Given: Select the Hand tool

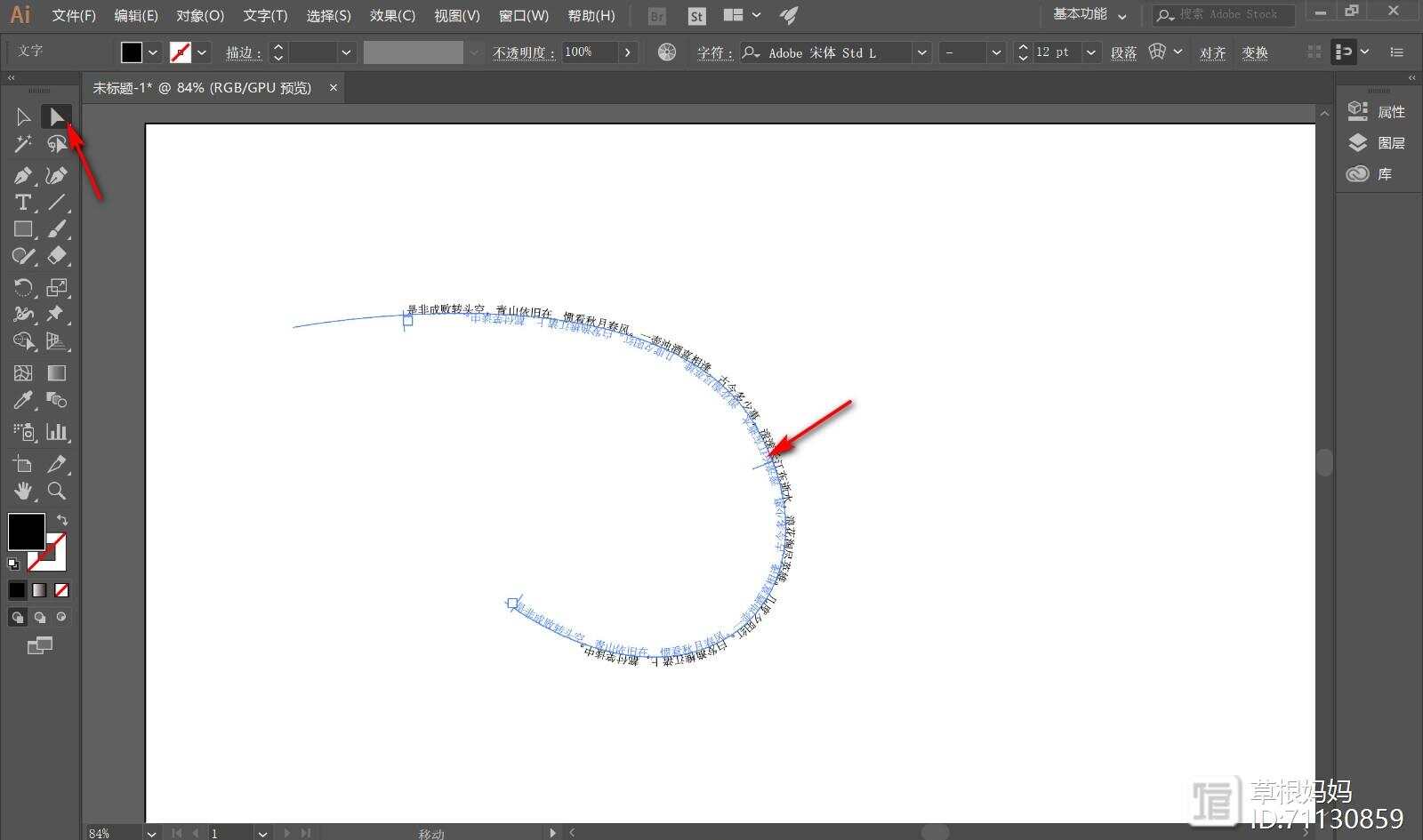Looking at the screenshot, I should pyautogui.click(x=23, y=491).
